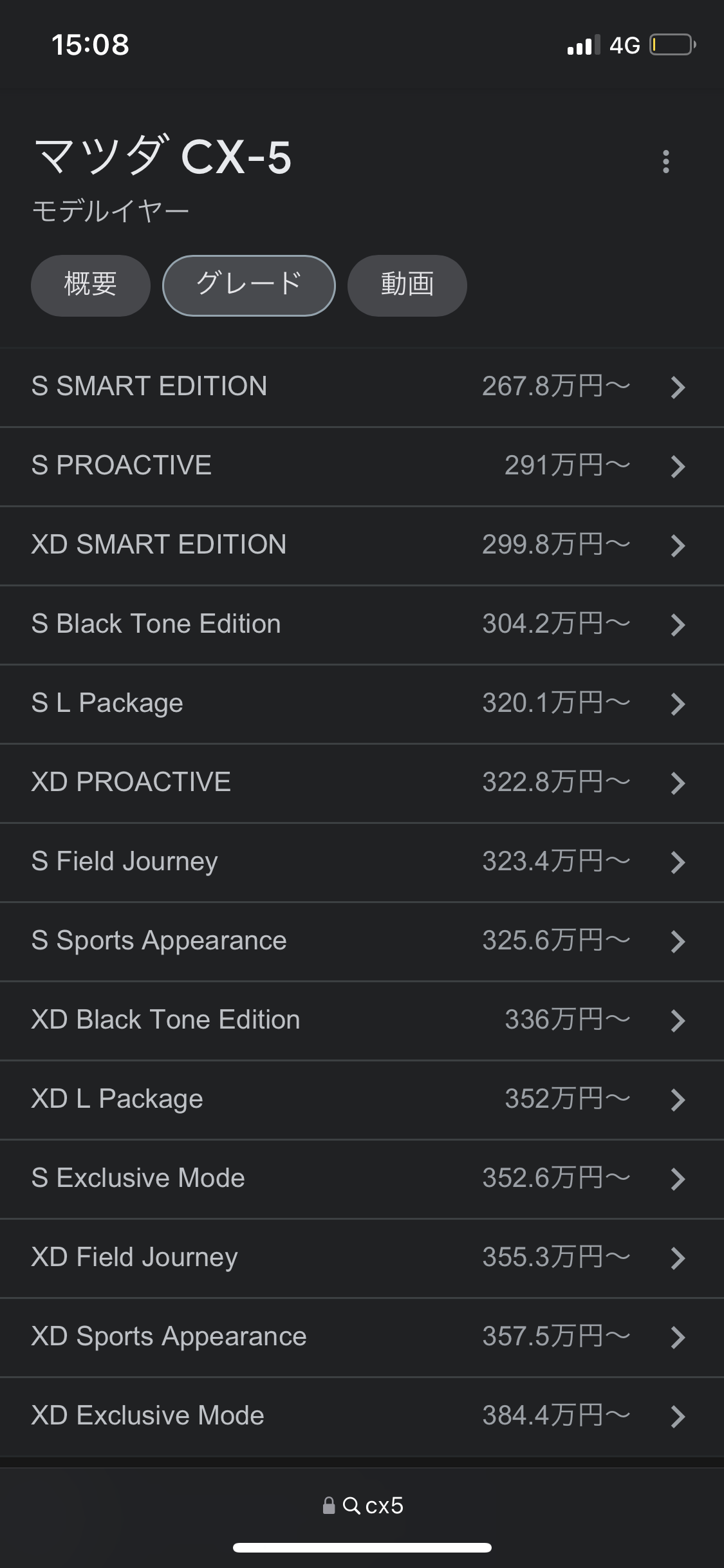Tap chevron beside S Black Tone Edition
The image size is (724, 1568).
click(677, 625)
